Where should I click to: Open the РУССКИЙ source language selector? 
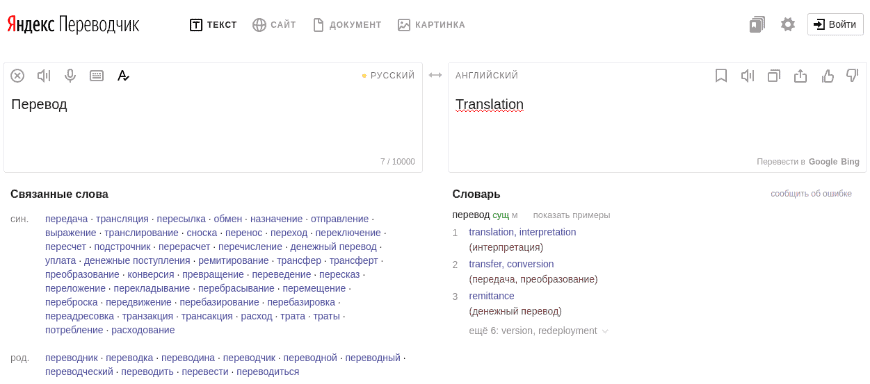(388, 75)
